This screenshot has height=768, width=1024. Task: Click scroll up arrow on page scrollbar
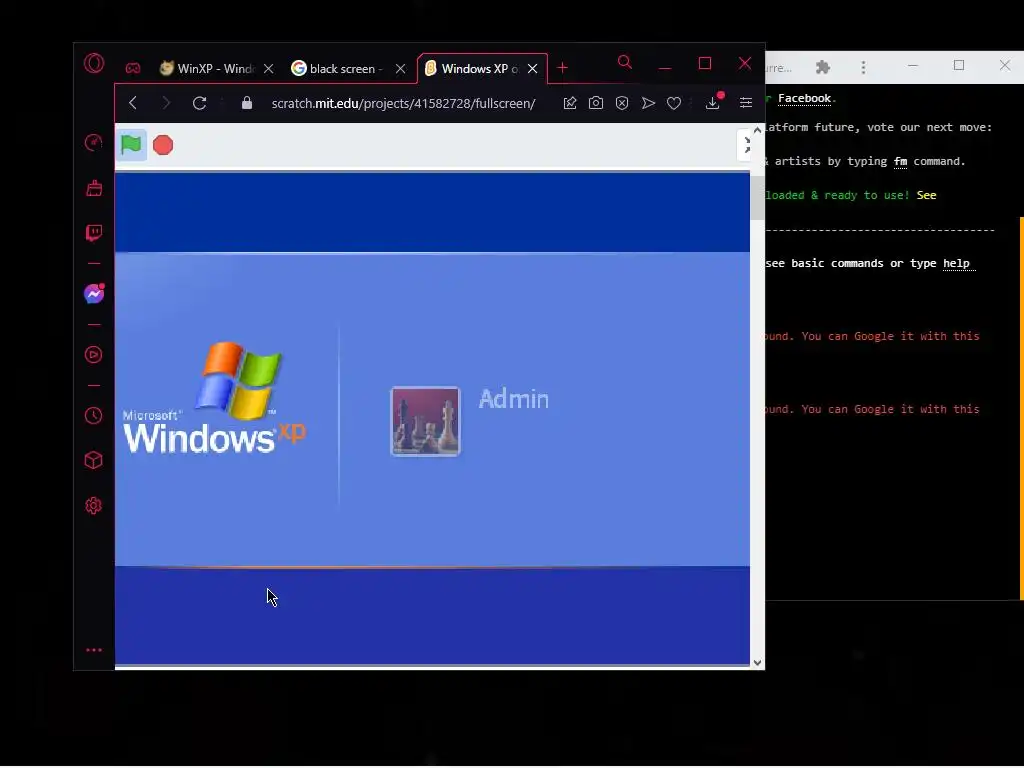point(758,130)
